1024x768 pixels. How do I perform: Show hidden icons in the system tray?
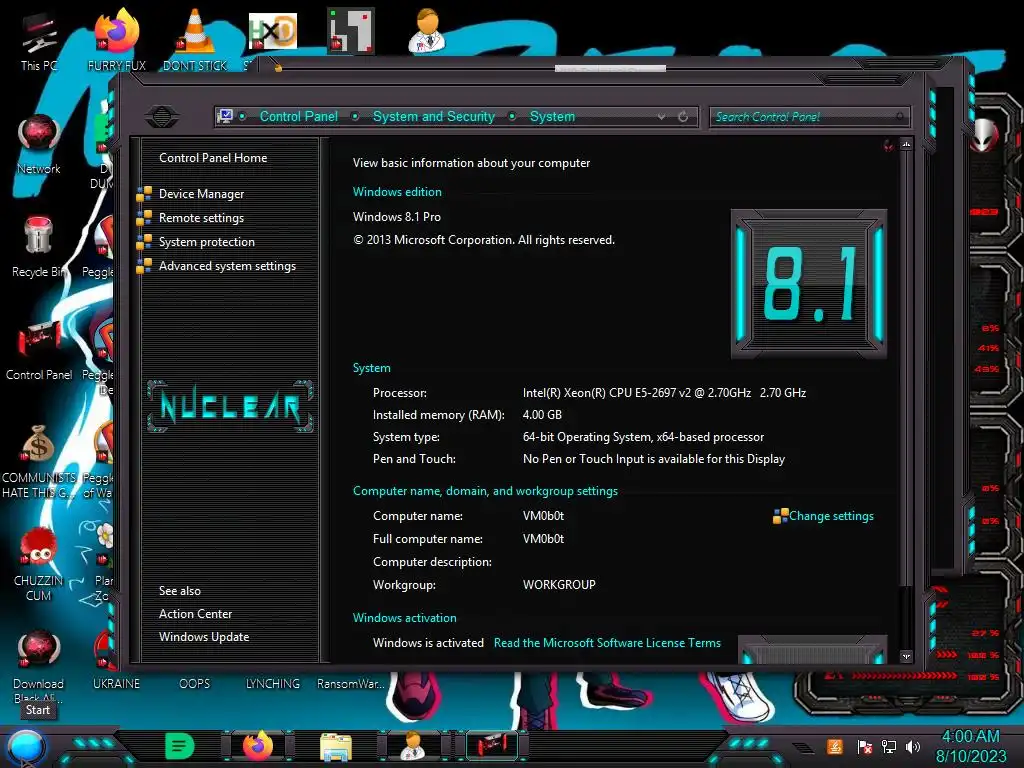pos(802,747)
